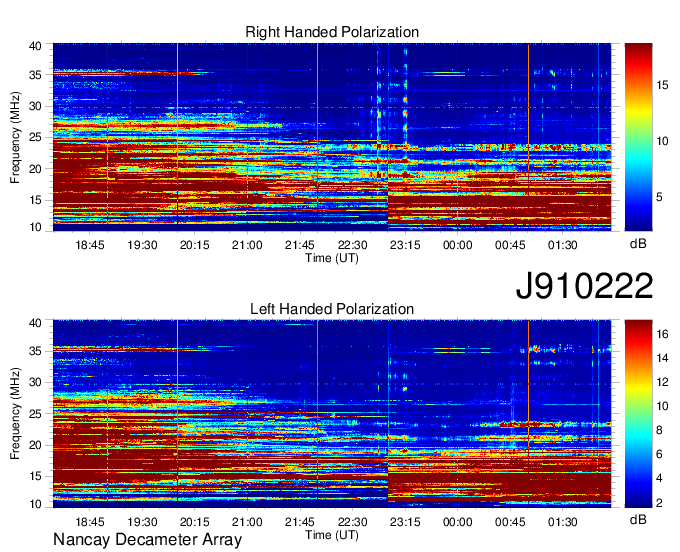
Task: Click the 00:45 time tick on Right Handed plot
Action: (510, 245)
